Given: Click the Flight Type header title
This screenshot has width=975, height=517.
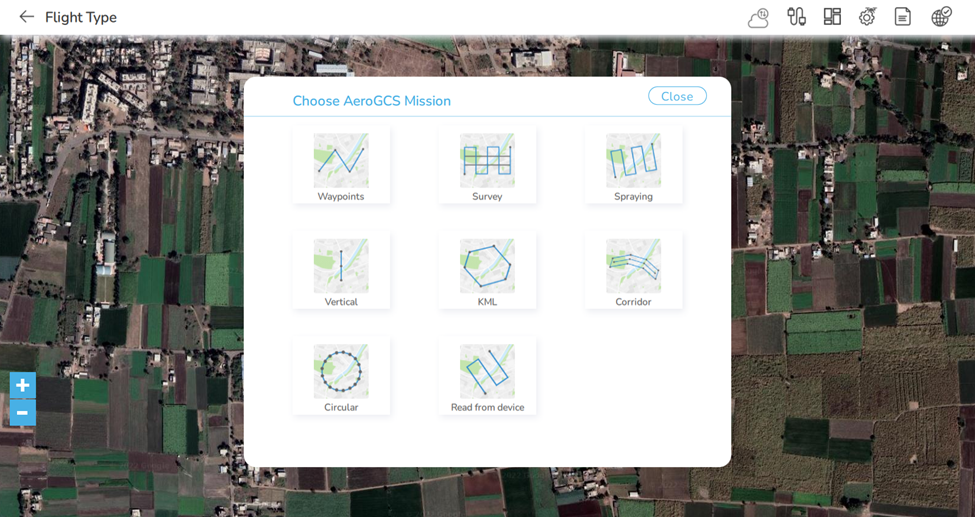Looking at the screenshot, I should click(81, 17).
